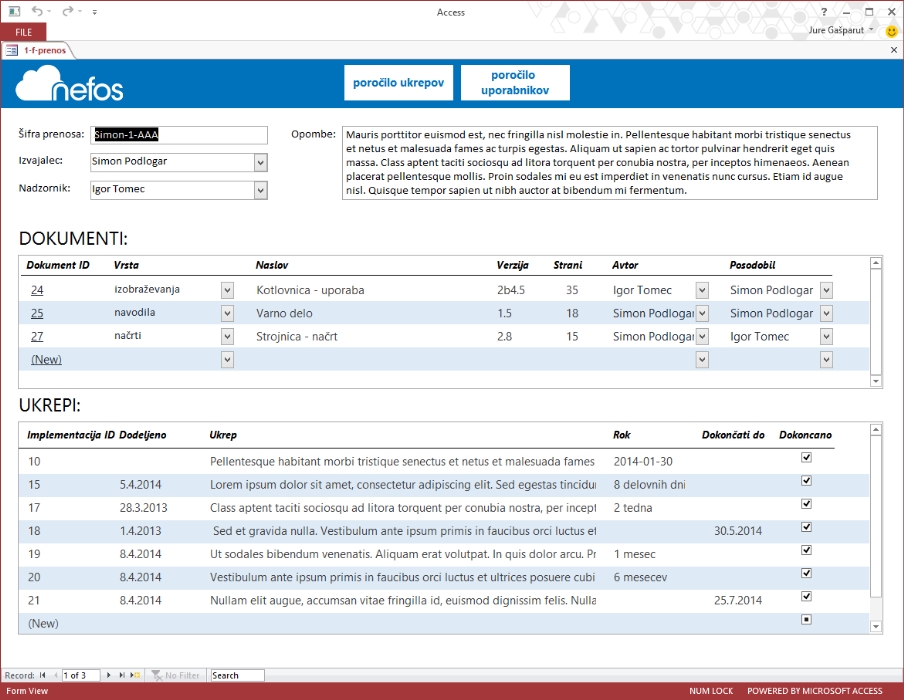Click UKREPI scrollbar up arrow
904x700 pixels.
tap(876, 430)
